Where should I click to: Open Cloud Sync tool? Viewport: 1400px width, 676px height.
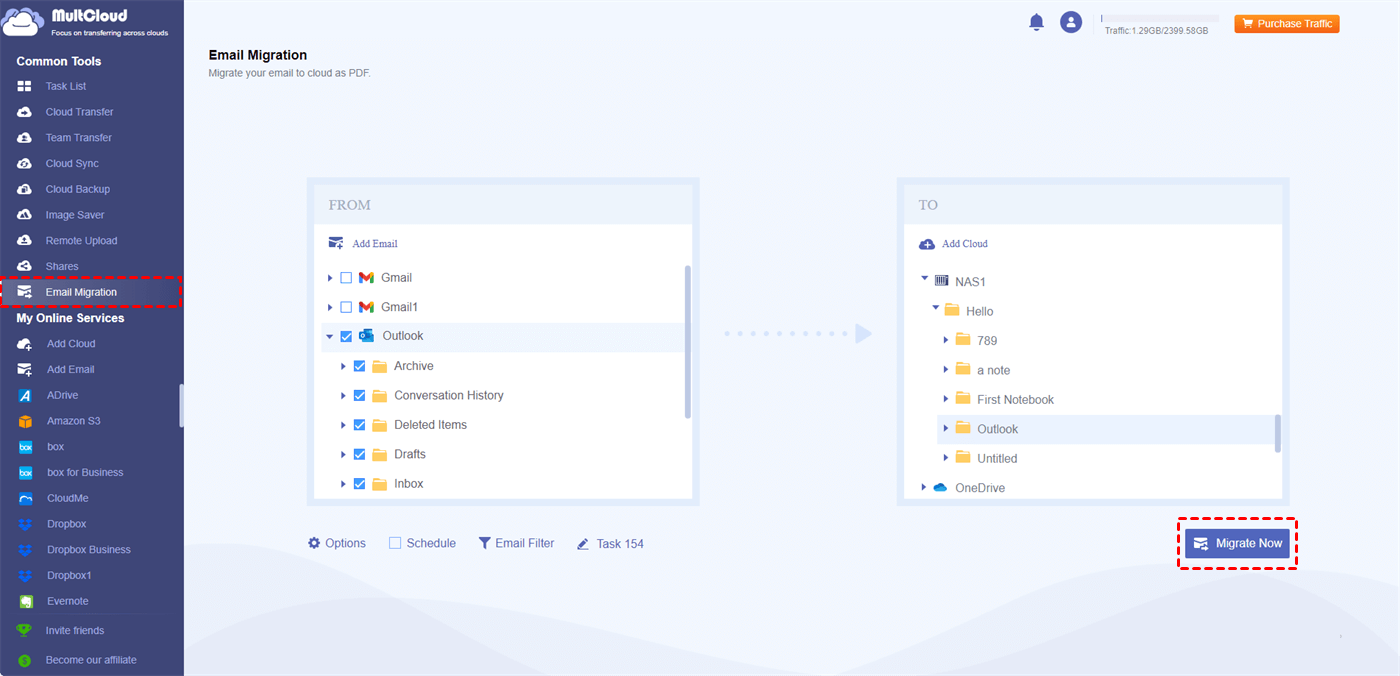coord(72,163)
